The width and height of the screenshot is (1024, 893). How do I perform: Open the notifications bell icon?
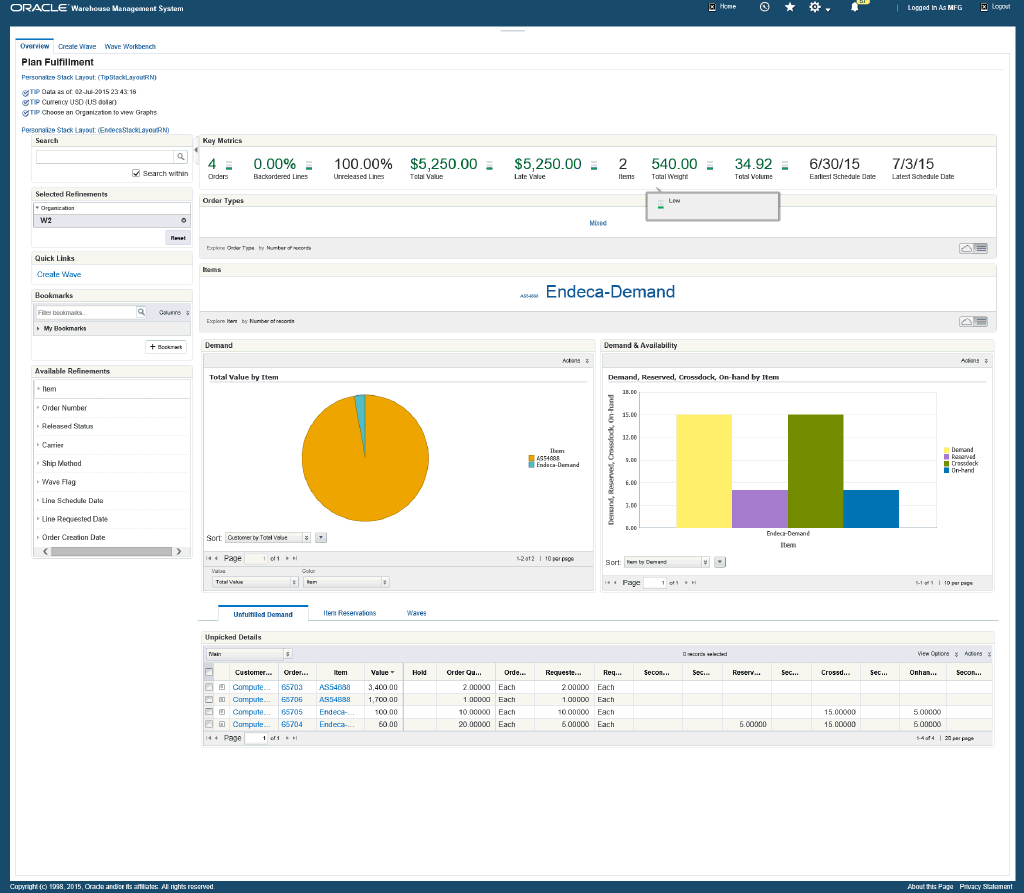[x=855, y=7]
